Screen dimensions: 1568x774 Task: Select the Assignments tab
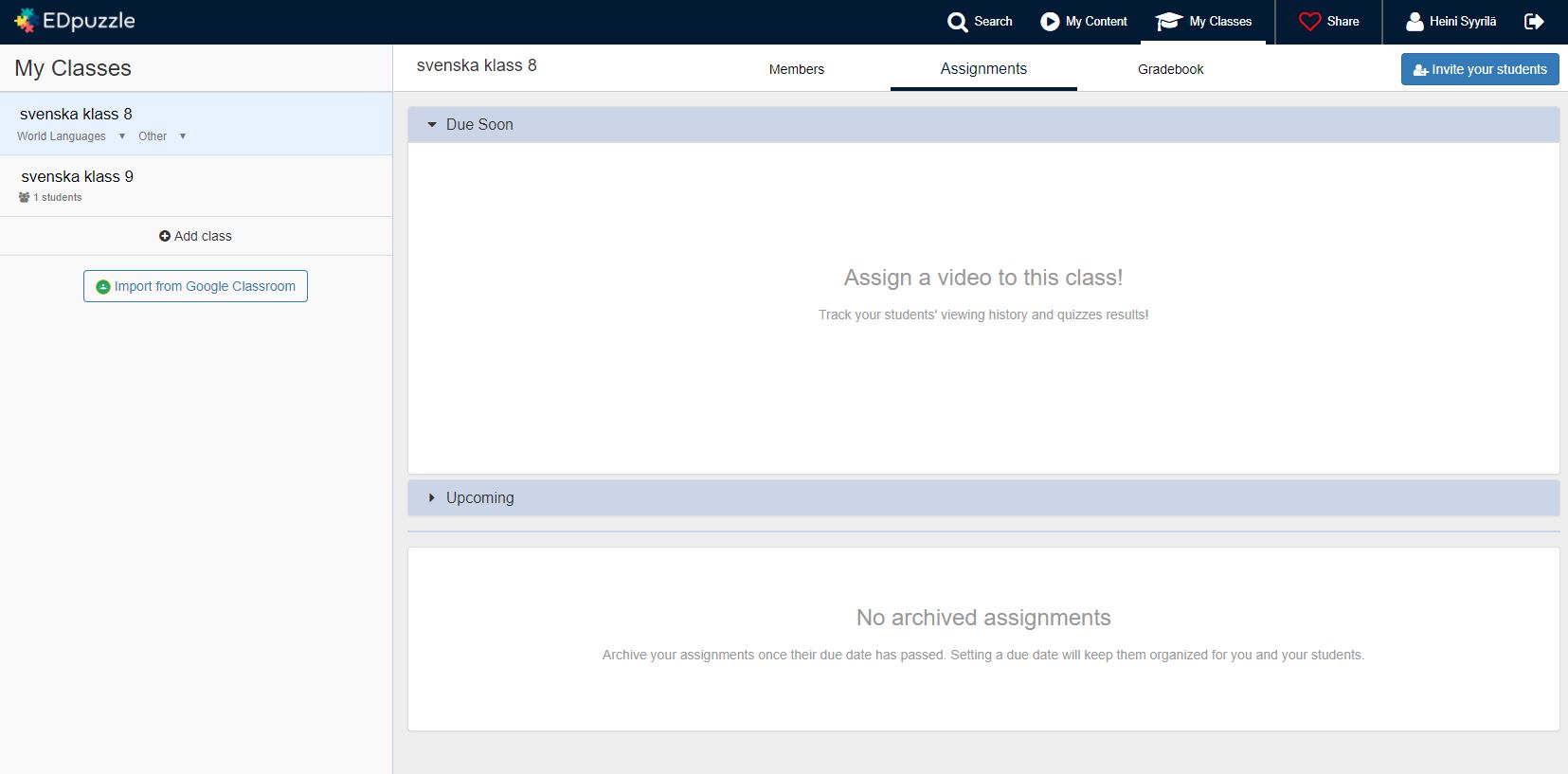point(982,69)
